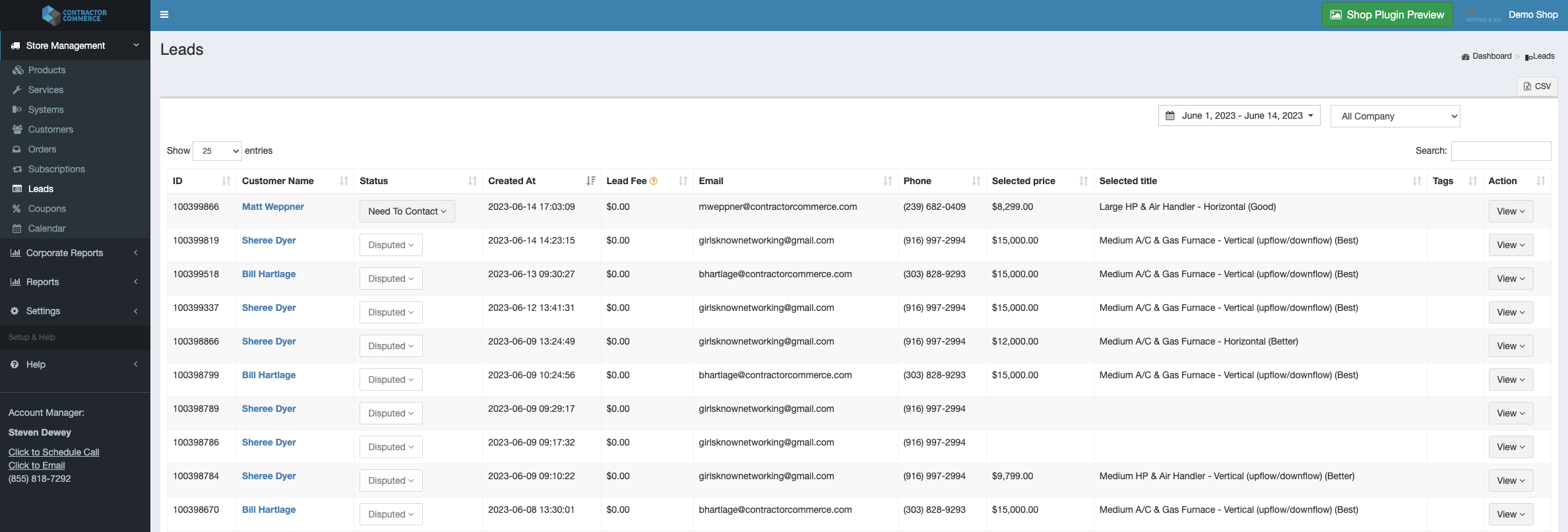Focus the Search input field
1568x532 pixels.
(1501, 151)
